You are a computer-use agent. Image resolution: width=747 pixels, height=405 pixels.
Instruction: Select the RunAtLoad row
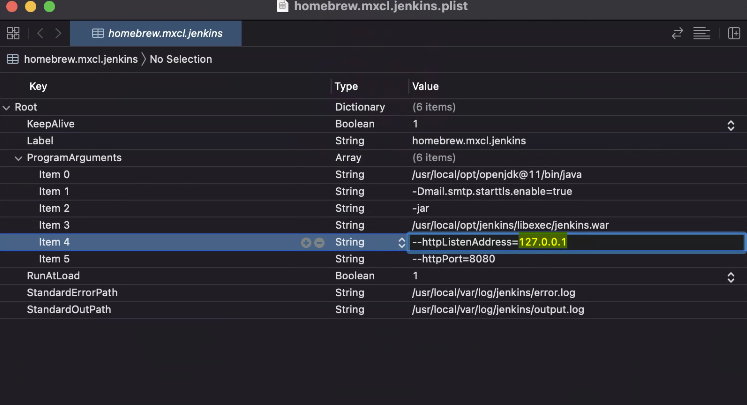pos(374,275)
